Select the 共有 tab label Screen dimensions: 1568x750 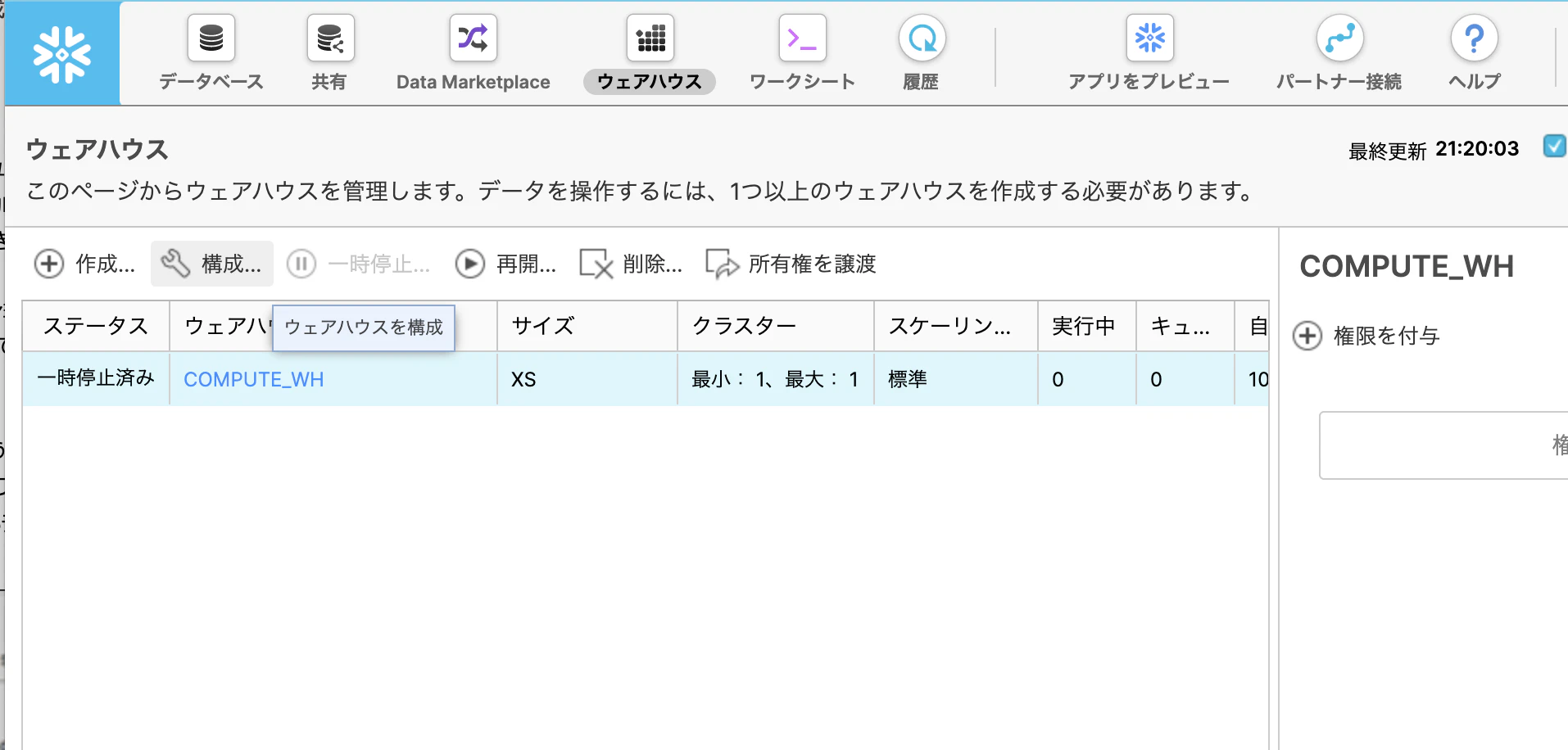pos(329,82)
